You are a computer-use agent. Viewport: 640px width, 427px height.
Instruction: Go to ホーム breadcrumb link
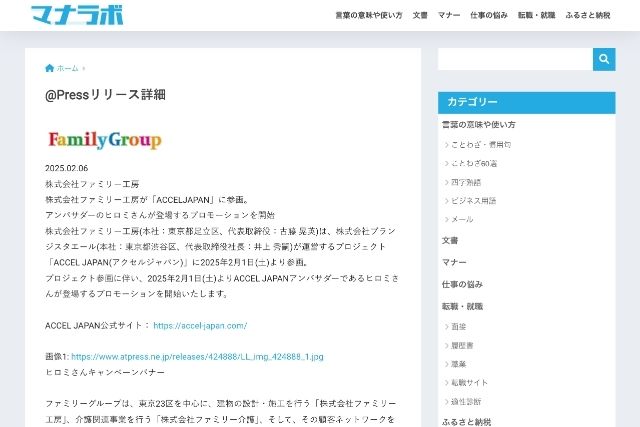67,68
